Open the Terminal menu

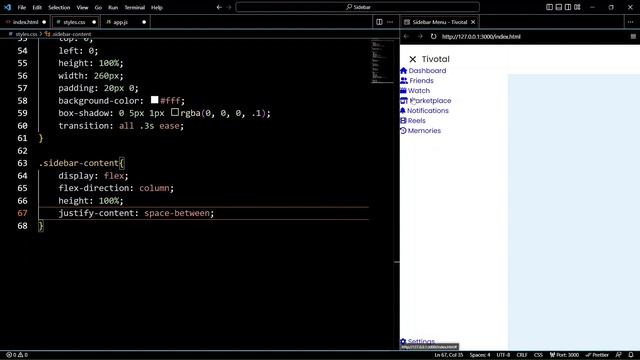(134, 7)
